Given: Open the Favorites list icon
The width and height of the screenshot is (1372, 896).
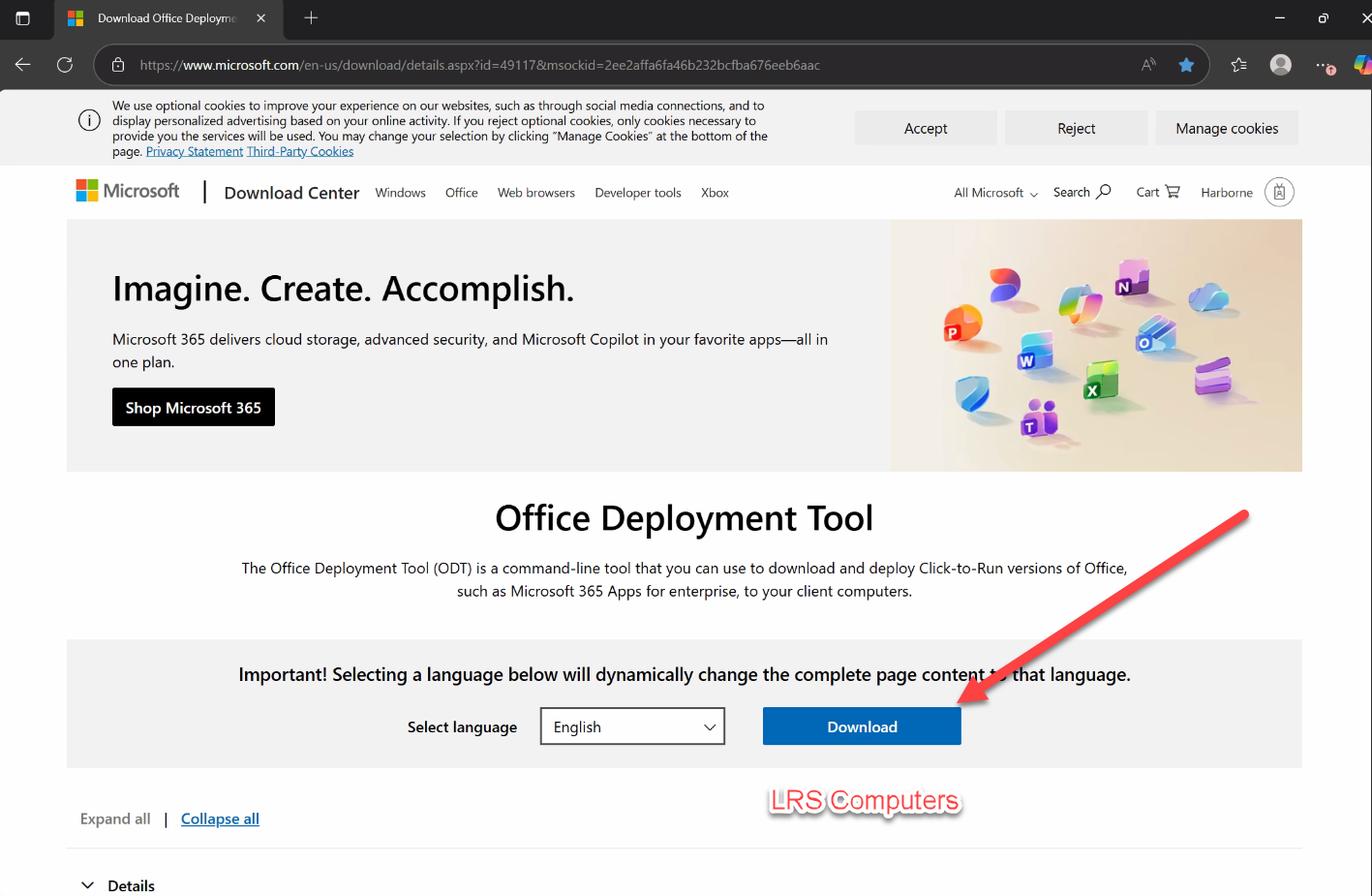Looking at the screenshot, I should tap(1238, 65).
